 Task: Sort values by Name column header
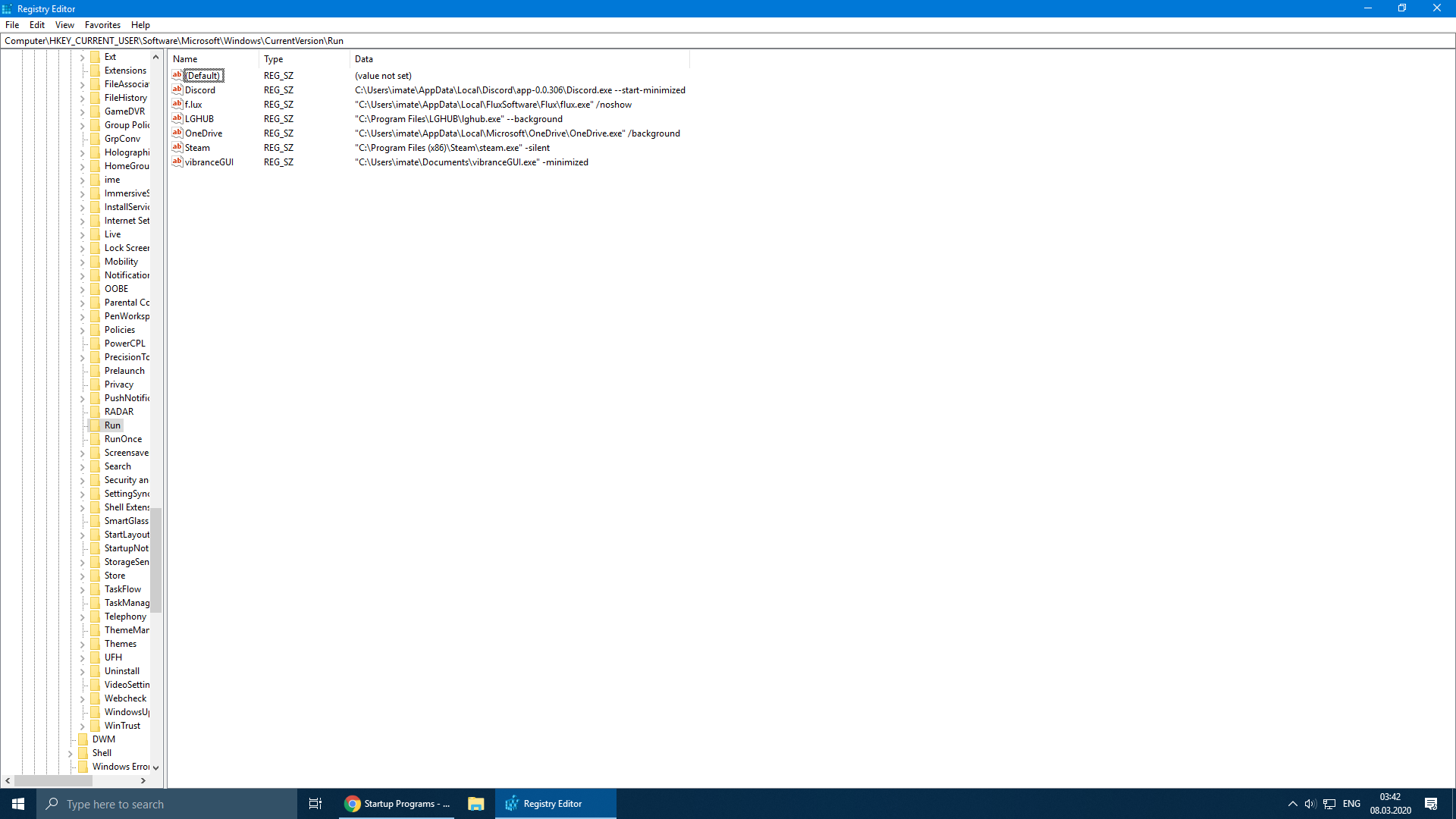[x=214, y=59]
